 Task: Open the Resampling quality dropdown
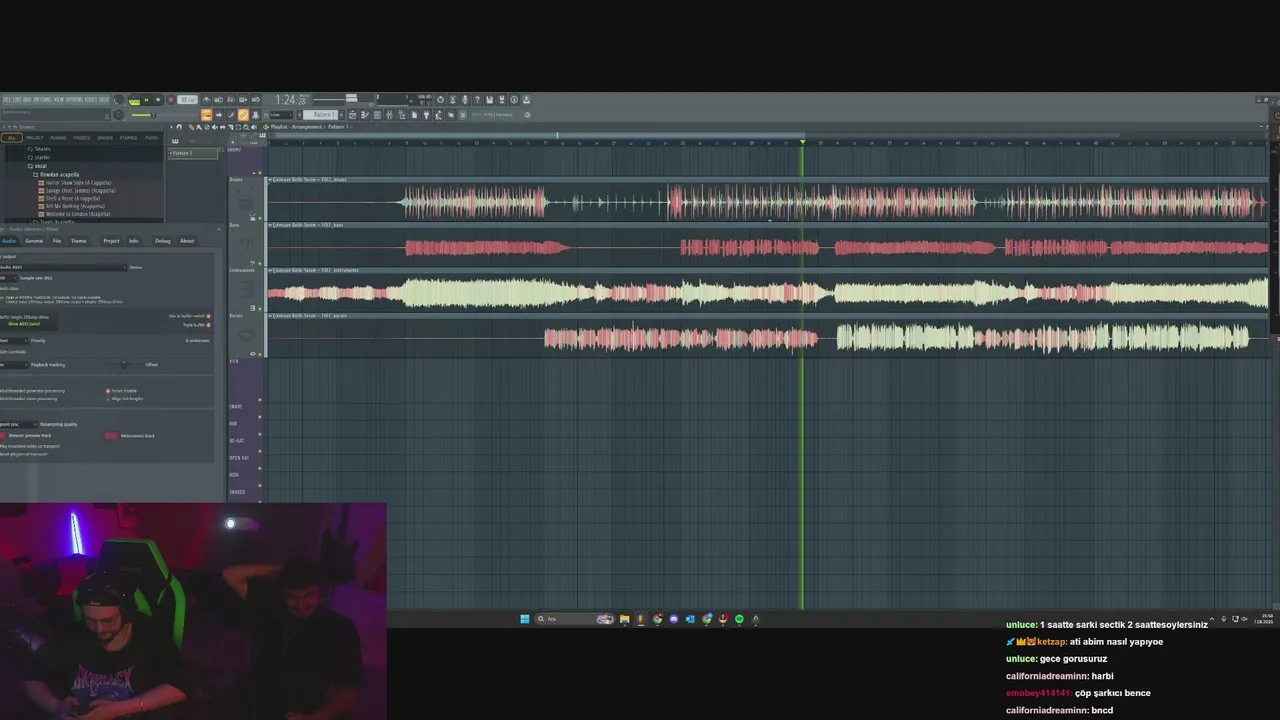[18, 424]
